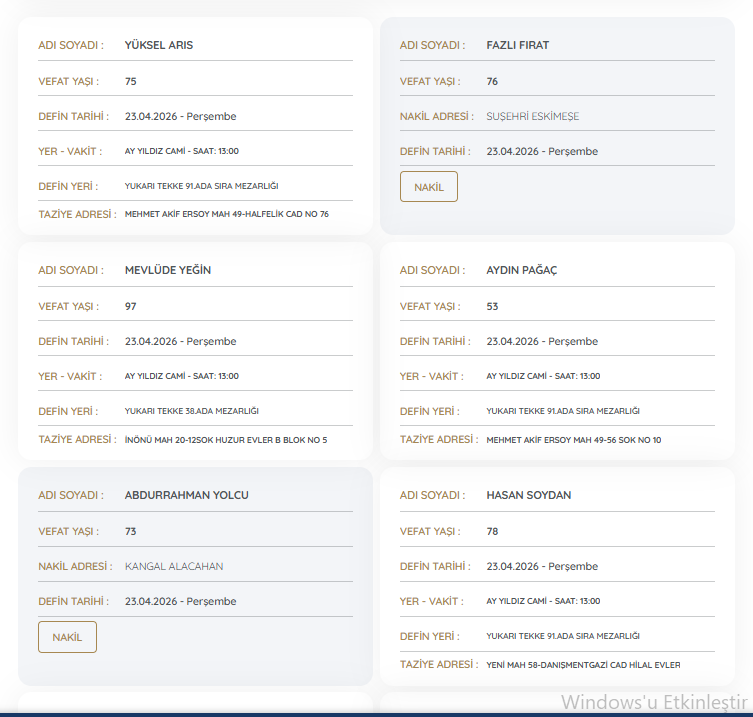
Task: Click the name MEVLÜDE YEĞİN
Action: click(x=167, y=270)
